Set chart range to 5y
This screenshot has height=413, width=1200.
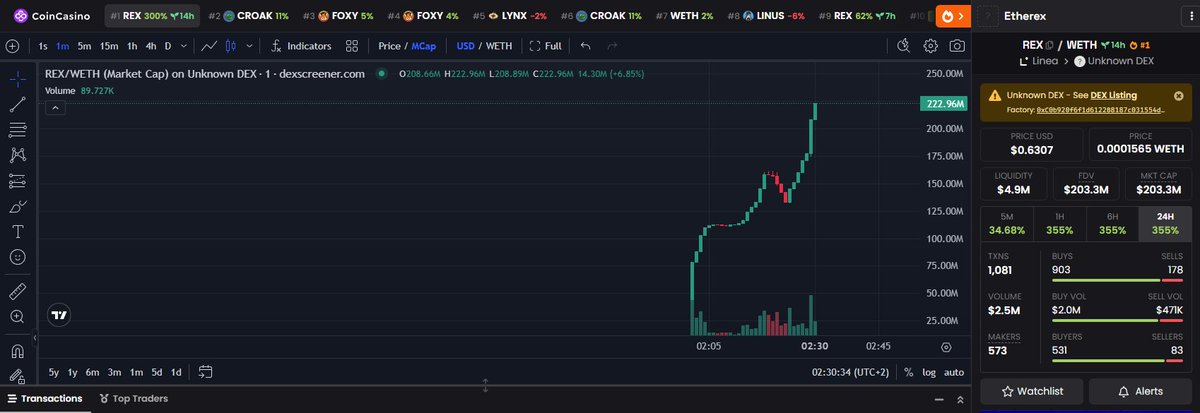click(54, 372)
